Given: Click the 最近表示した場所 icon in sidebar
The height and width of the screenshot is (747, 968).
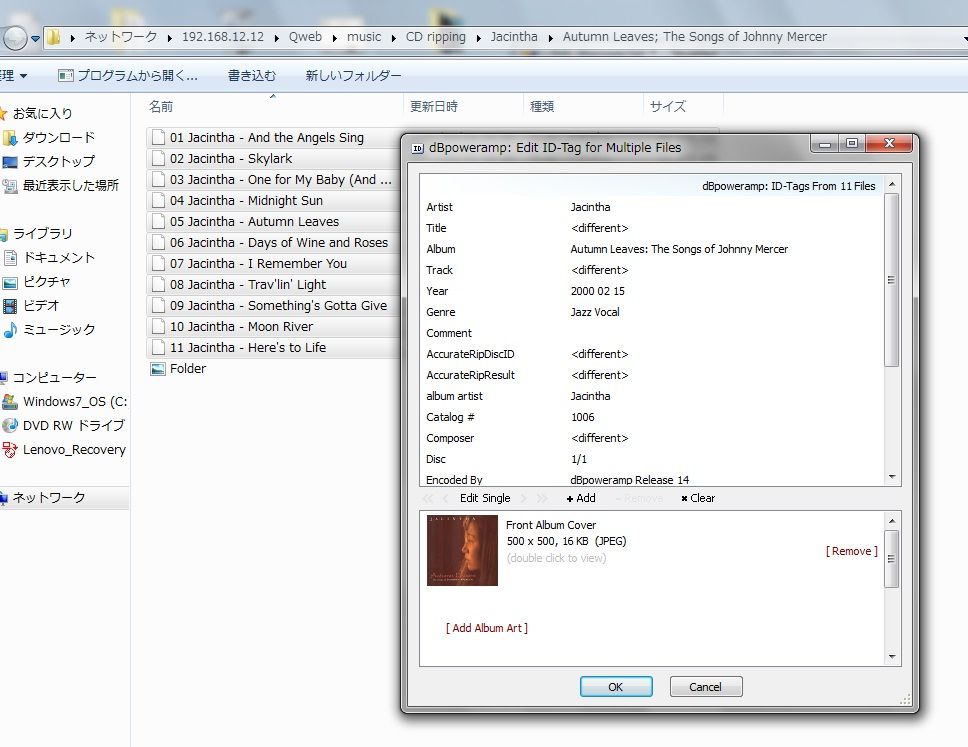Looking at the screenshot, I should tap(10, 185).
